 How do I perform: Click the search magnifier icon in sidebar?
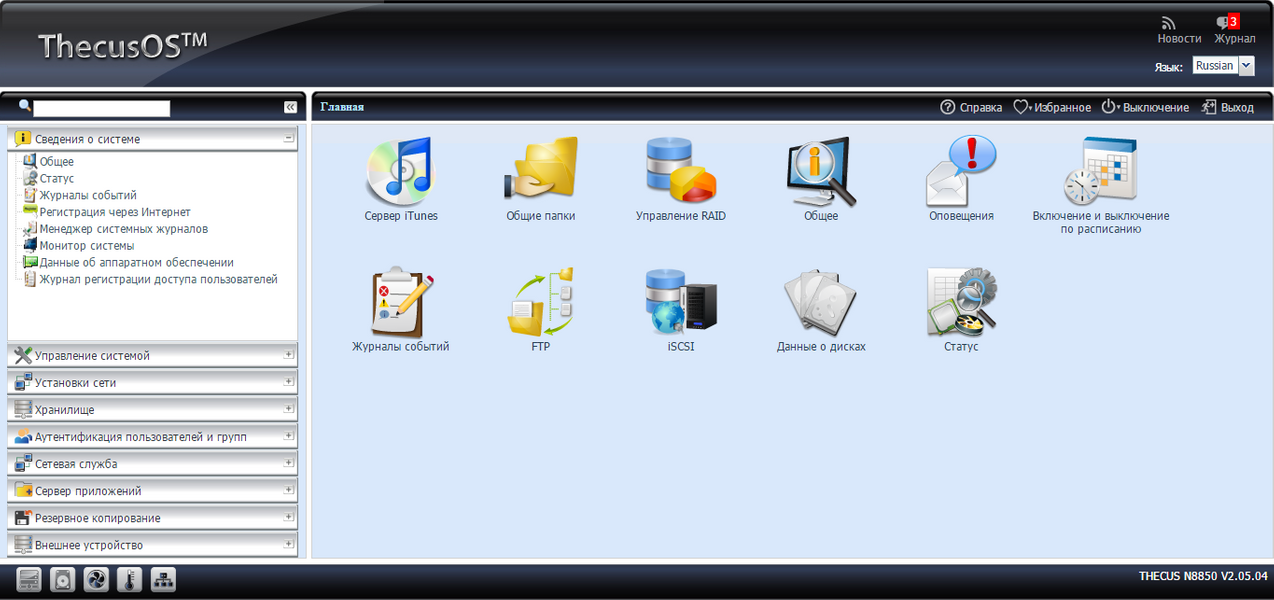pos(25,106)
